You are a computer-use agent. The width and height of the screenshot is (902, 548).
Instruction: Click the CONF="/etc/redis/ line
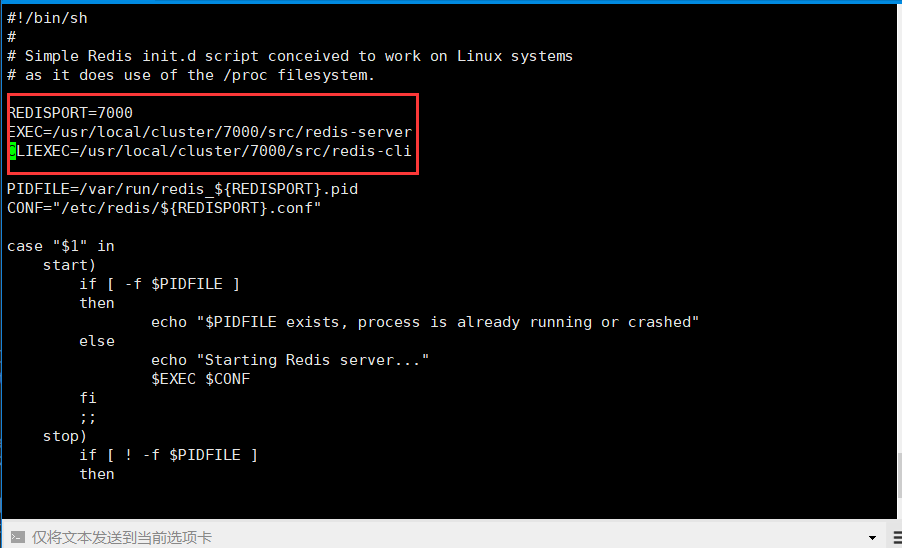[164, 208]
